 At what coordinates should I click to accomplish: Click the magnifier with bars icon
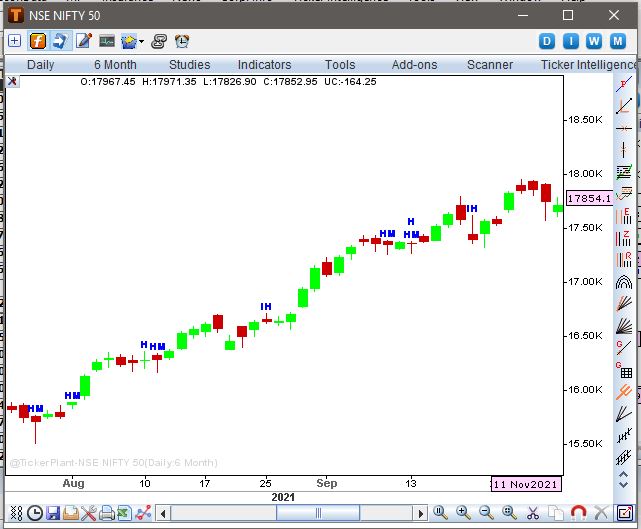coord(440,512)
